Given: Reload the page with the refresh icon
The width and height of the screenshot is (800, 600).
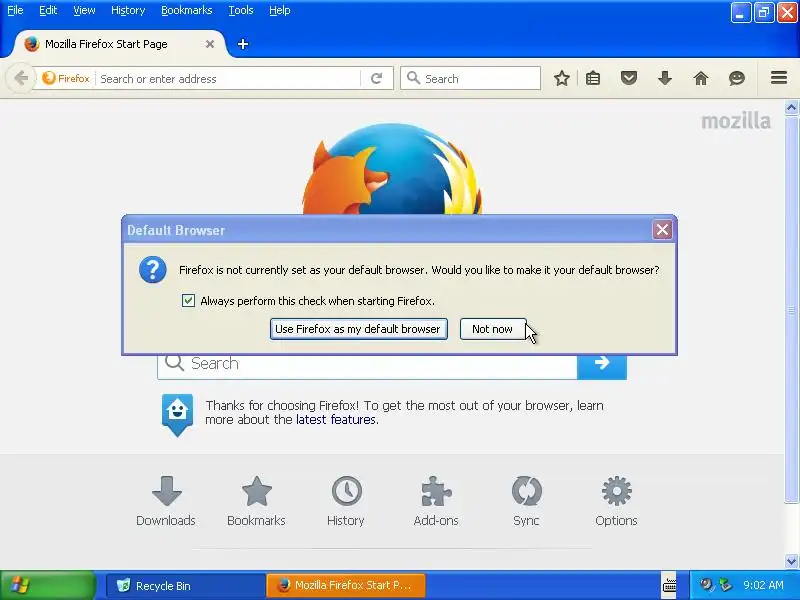Looking at the screenshot, I should (x=377, y=79).
